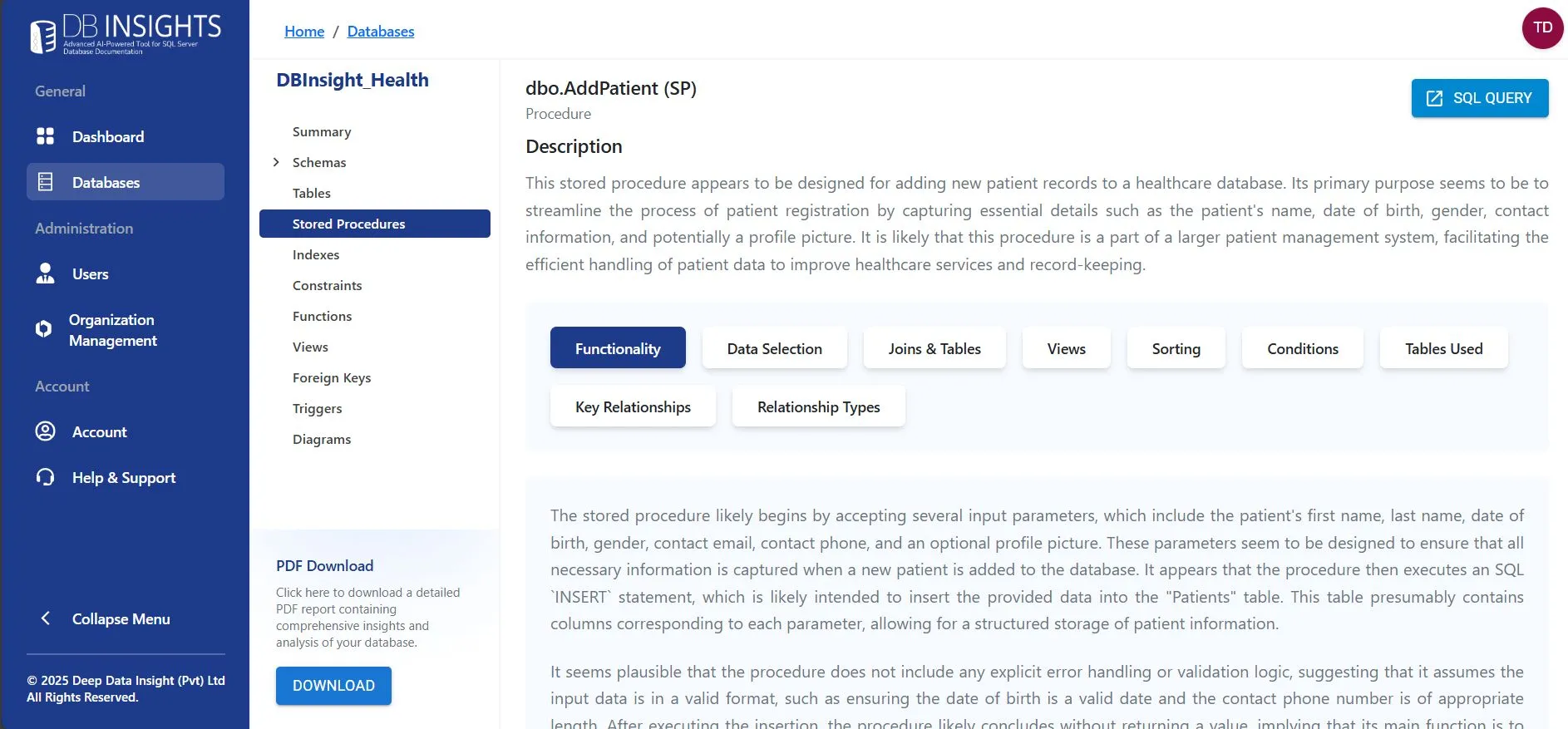Switch to the Key Relationships tab
This screenshot has height=729, width=1568.
[x=633, y=406]
